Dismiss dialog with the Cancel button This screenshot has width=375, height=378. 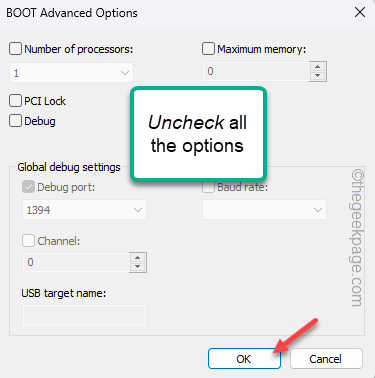click(x=326, y=359)
